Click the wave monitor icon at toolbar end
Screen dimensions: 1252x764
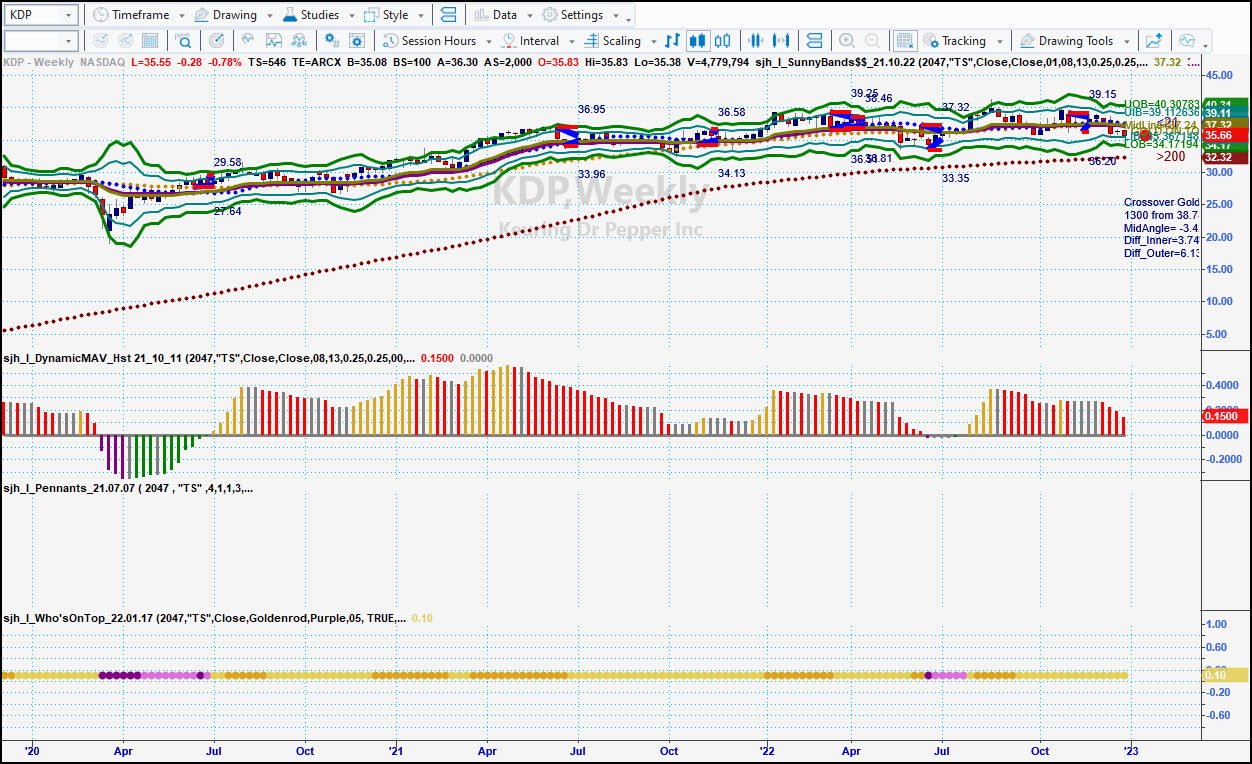pyautogui.click(x=1187, y=41)
